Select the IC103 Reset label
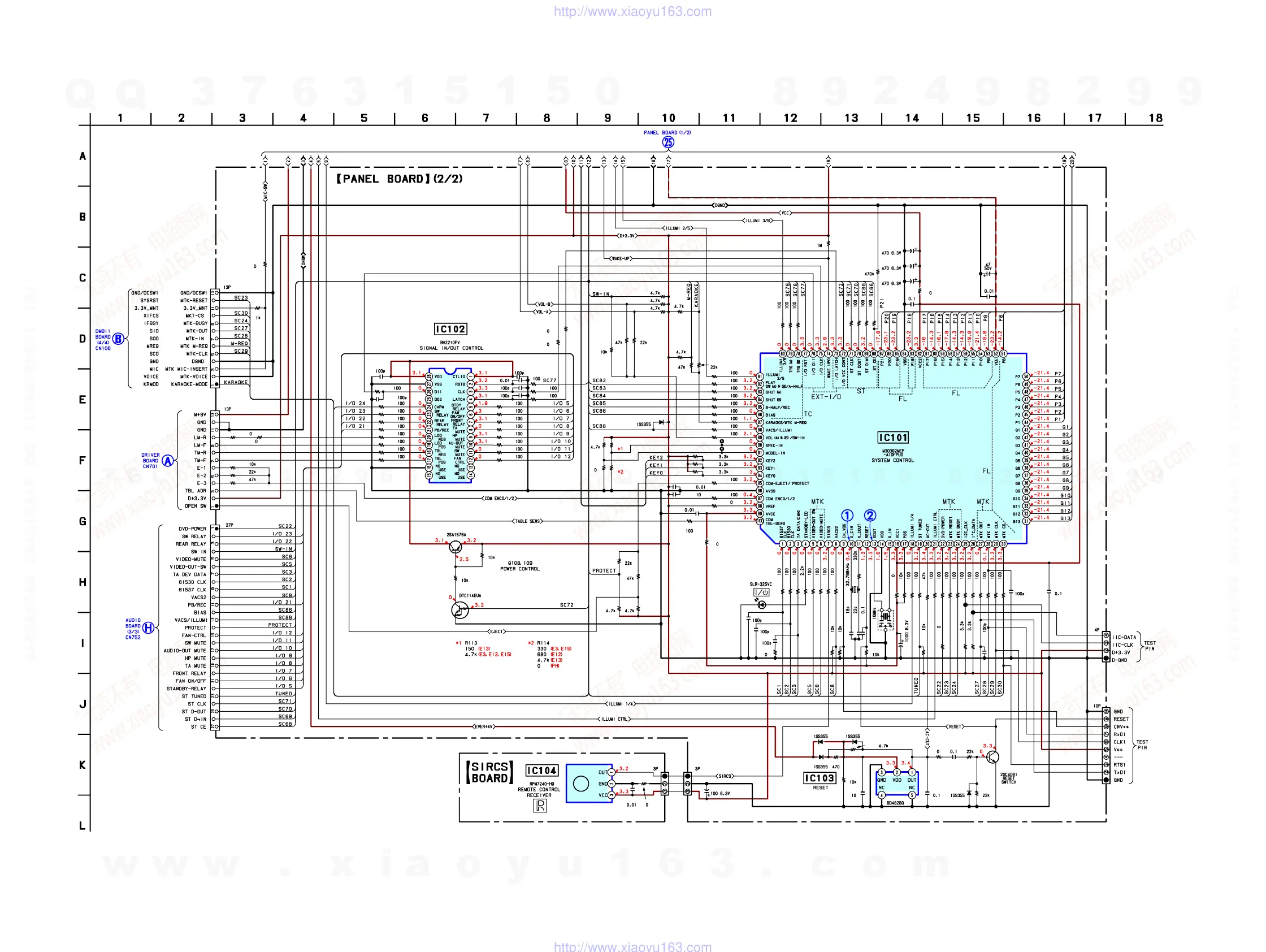 (x=820, y=778)
